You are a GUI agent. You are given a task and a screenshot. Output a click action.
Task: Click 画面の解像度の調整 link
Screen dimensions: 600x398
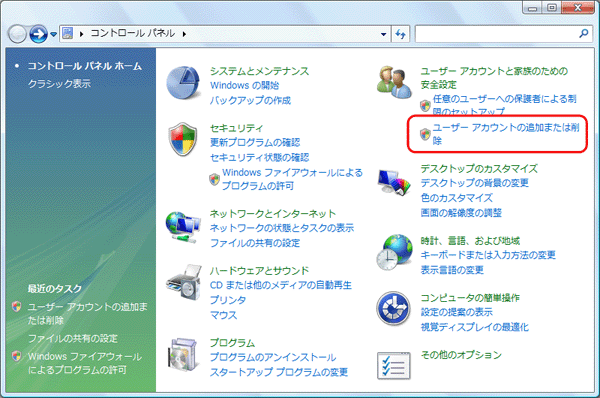(461, 213)
